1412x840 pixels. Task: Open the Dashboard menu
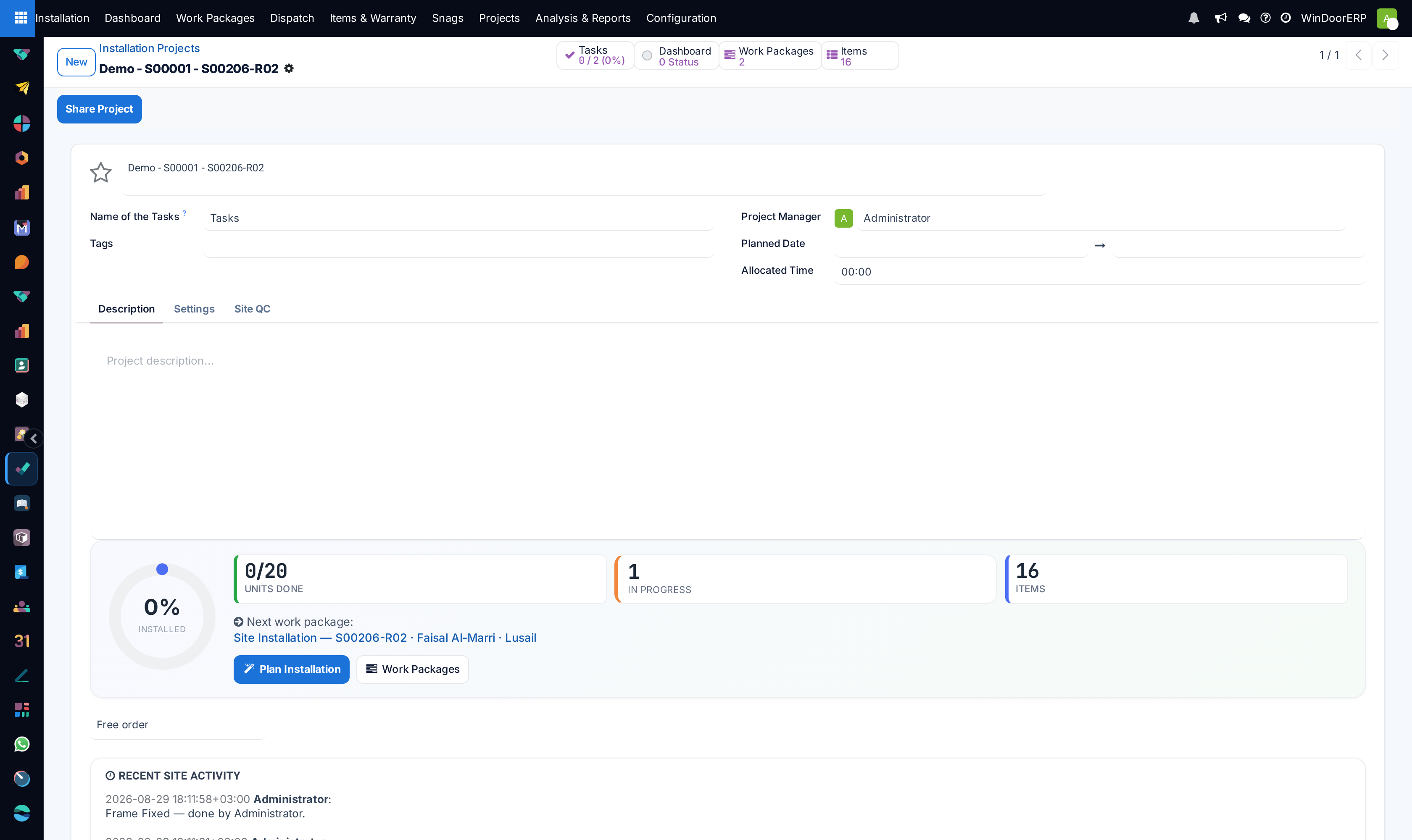[x=132, y=18]
